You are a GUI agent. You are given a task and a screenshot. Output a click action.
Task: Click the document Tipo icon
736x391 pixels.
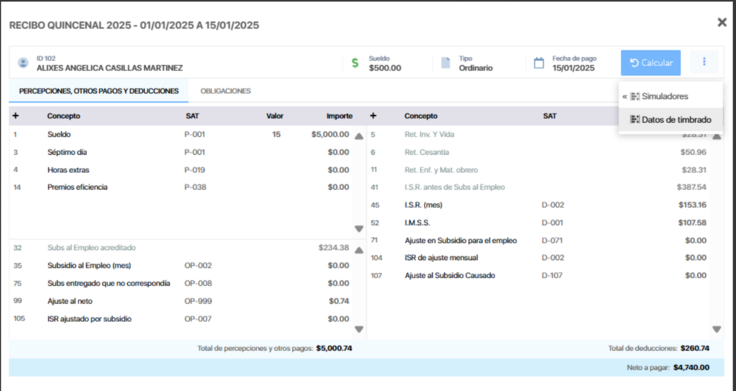click(445, 63)
